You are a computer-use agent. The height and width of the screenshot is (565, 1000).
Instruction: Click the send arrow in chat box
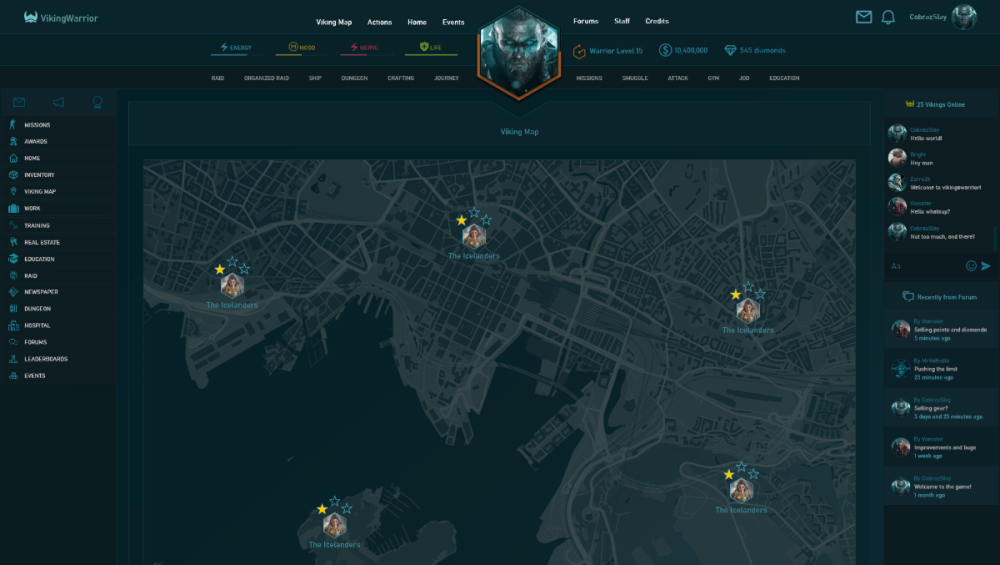tap(985, 266)
